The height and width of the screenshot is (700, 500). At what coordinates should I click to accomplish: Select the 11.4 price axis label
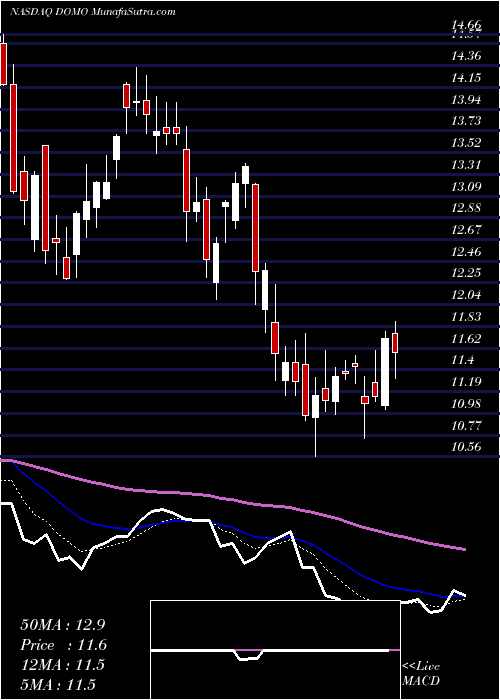(464, 360)
